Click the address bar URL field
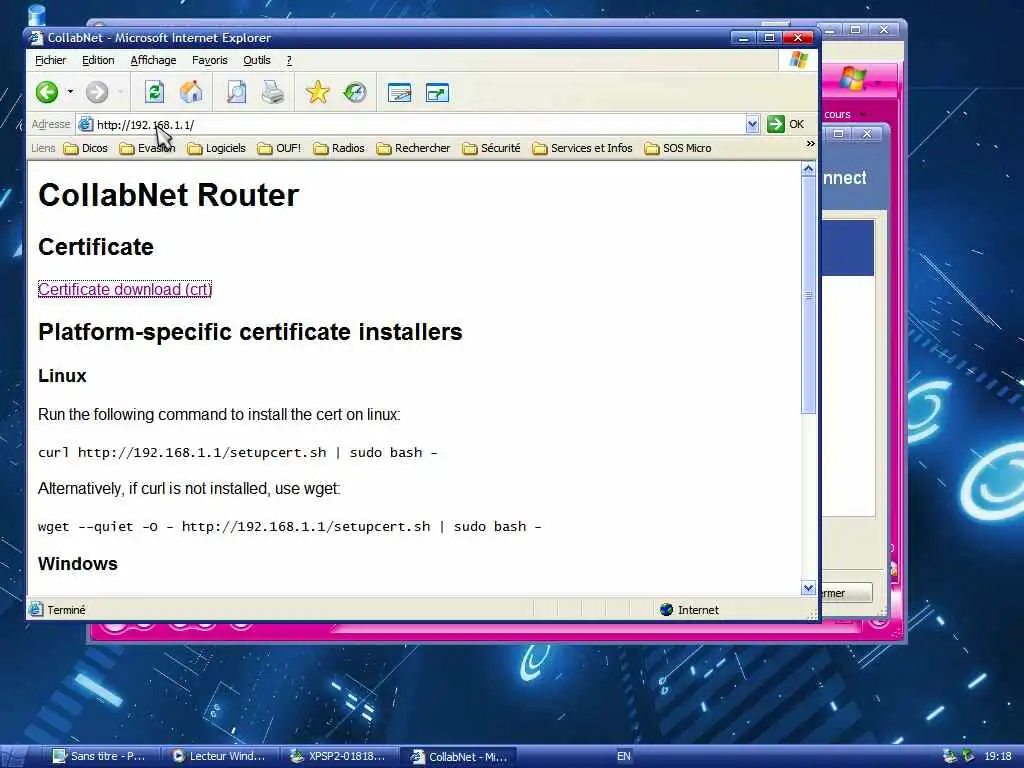This screenshot has width=1024, height=768. click(x=418, y=124)
